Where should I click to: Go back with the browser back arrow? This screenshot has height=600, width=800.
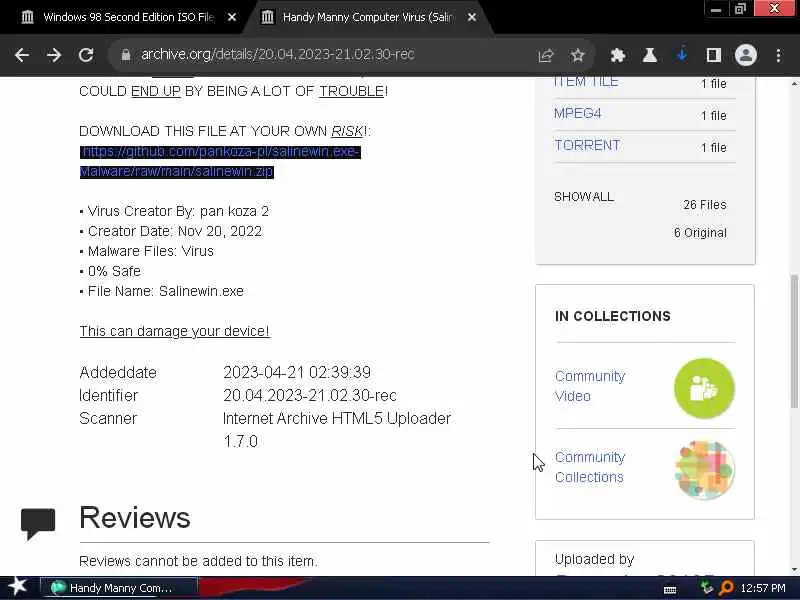(22, 55)
